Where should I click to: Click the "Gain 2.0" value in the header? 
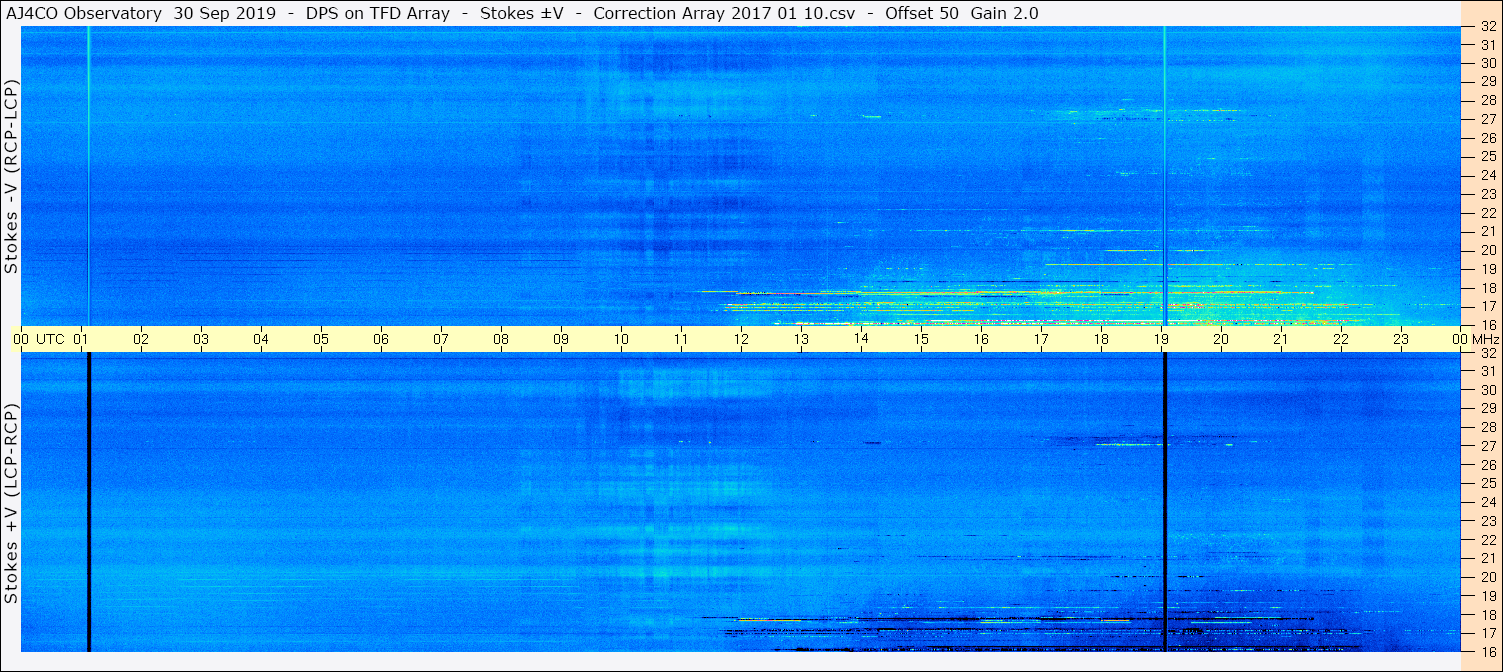click(x=1004, y=13)
